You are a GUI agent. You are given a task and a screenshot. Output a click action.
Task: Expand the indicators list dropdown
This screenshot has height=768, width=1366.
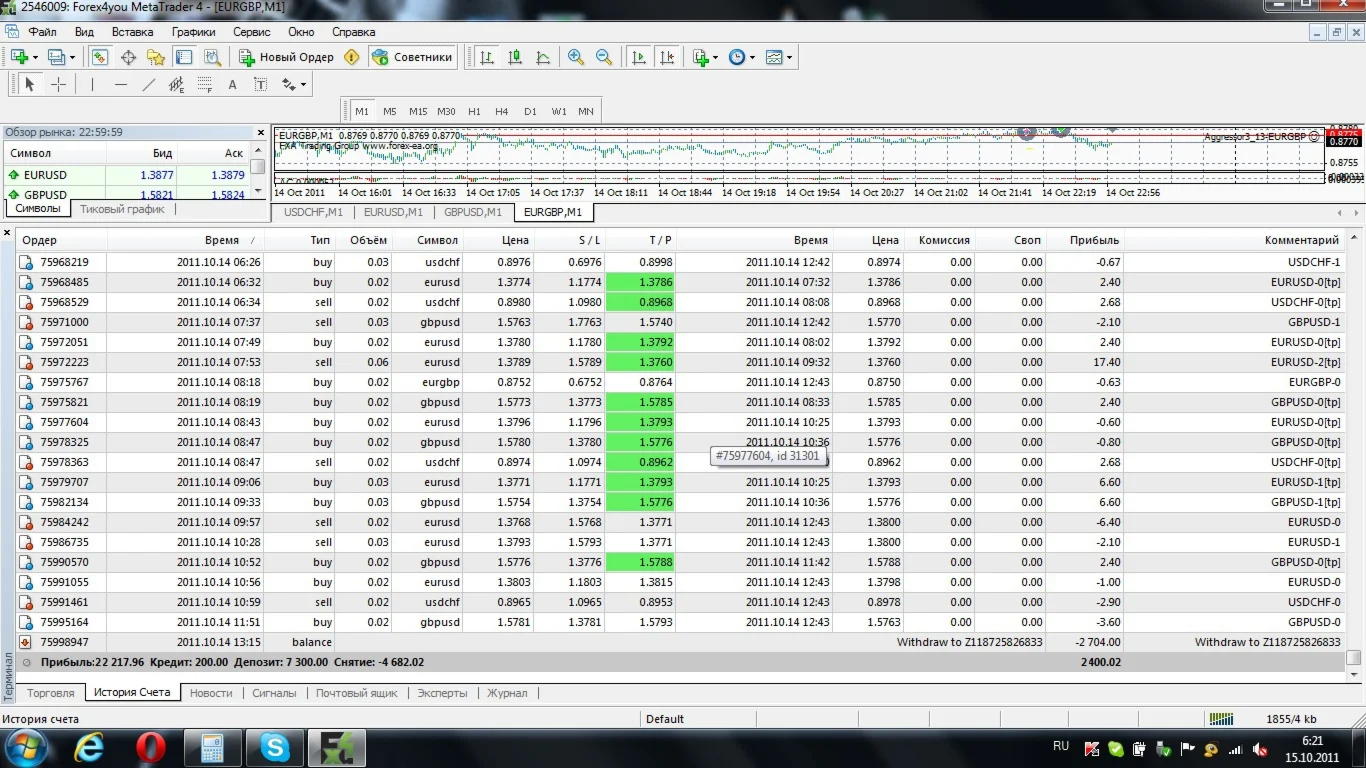(x=716, y=57)
